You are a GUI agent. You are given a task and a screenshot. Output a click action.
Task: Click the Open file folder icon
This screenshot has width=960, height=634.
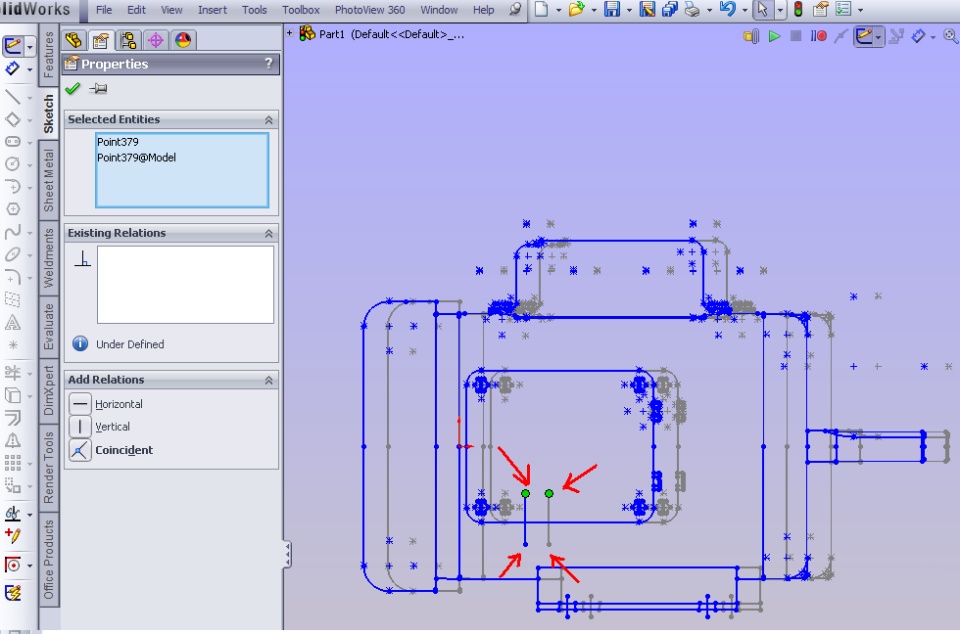[576, 9]
